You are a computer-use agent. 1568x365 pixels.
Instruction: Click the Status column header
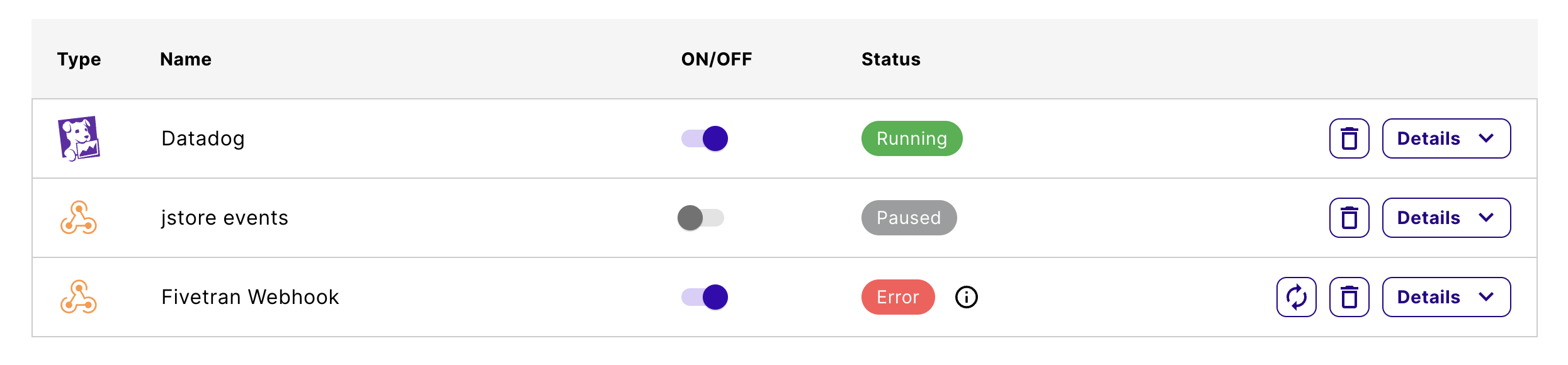click(x=890, y=59)
